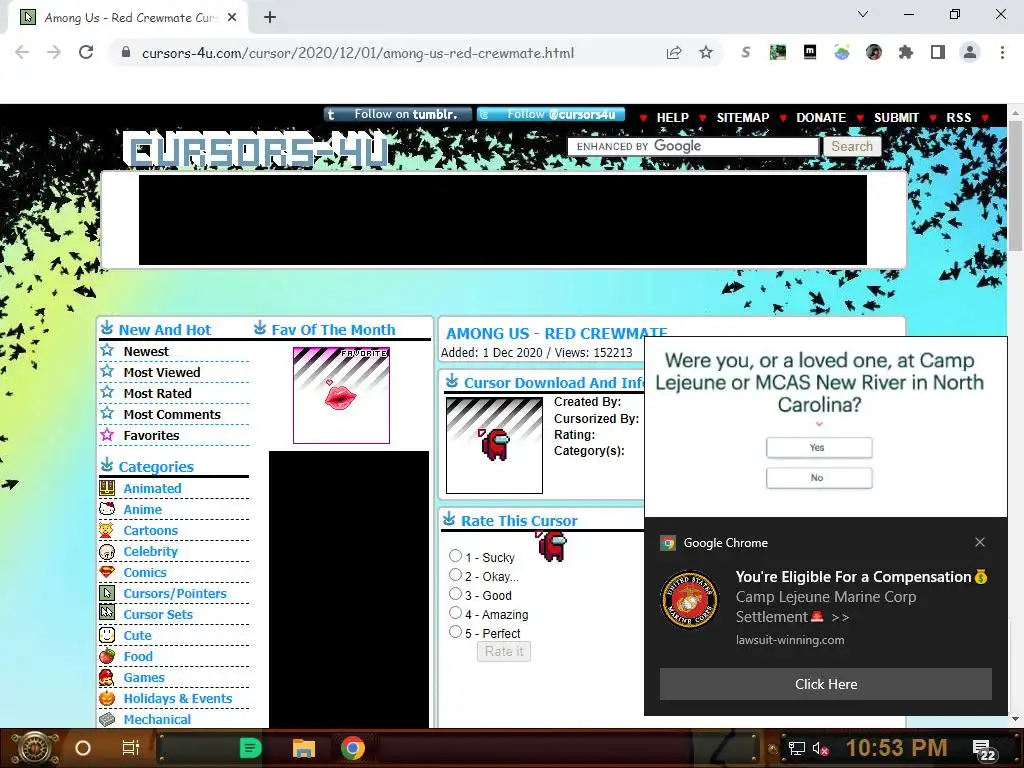Click the browser address bar URL

(x=358, y=53)
